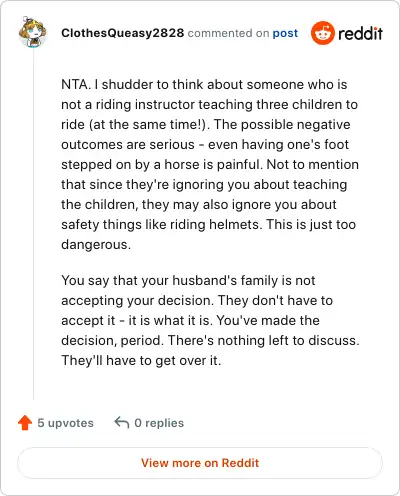Click the first paragraph starting "NTA."

click(x=210, y=164)
